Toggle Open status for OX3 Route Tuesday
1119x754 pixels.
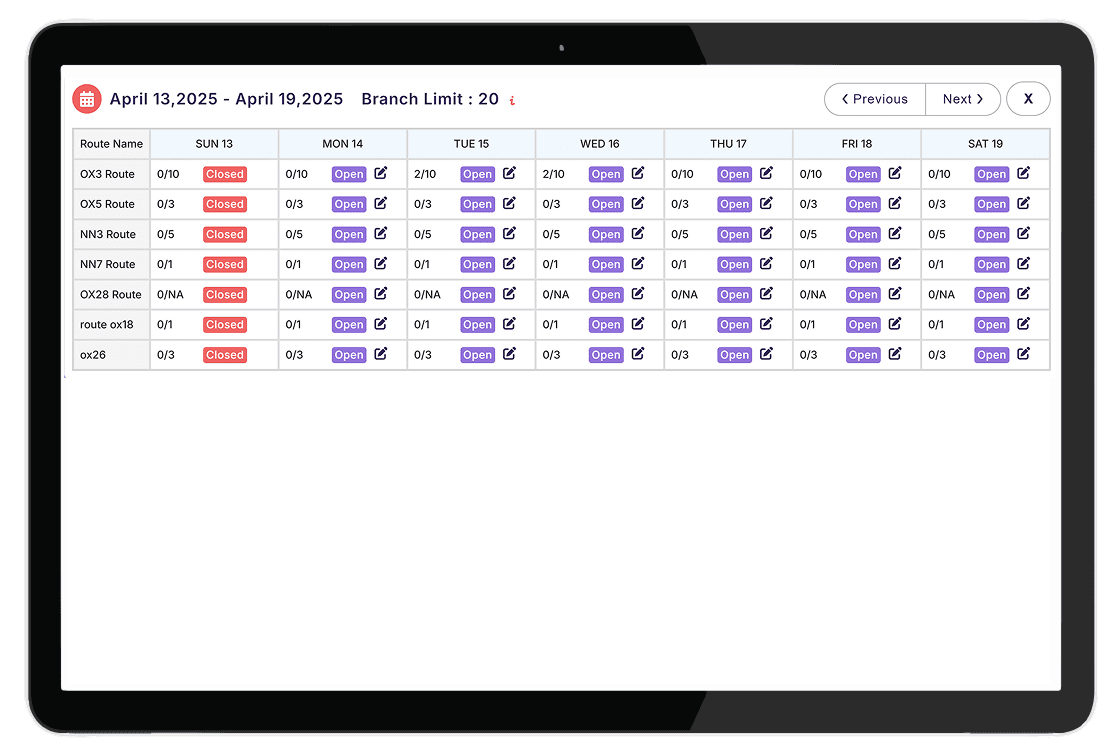pyautogui.click(x=477, y=174)
